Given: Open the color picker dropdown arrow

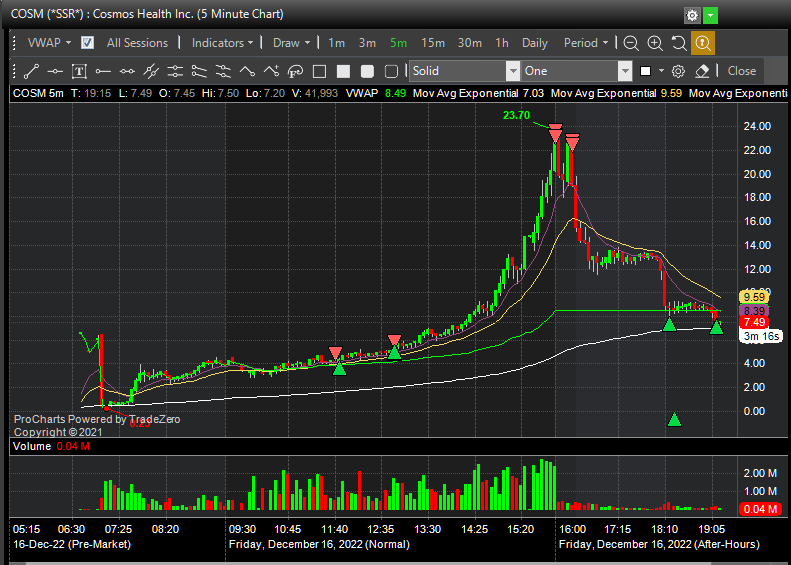Looking at the screenshot, I should click(661, 71).
